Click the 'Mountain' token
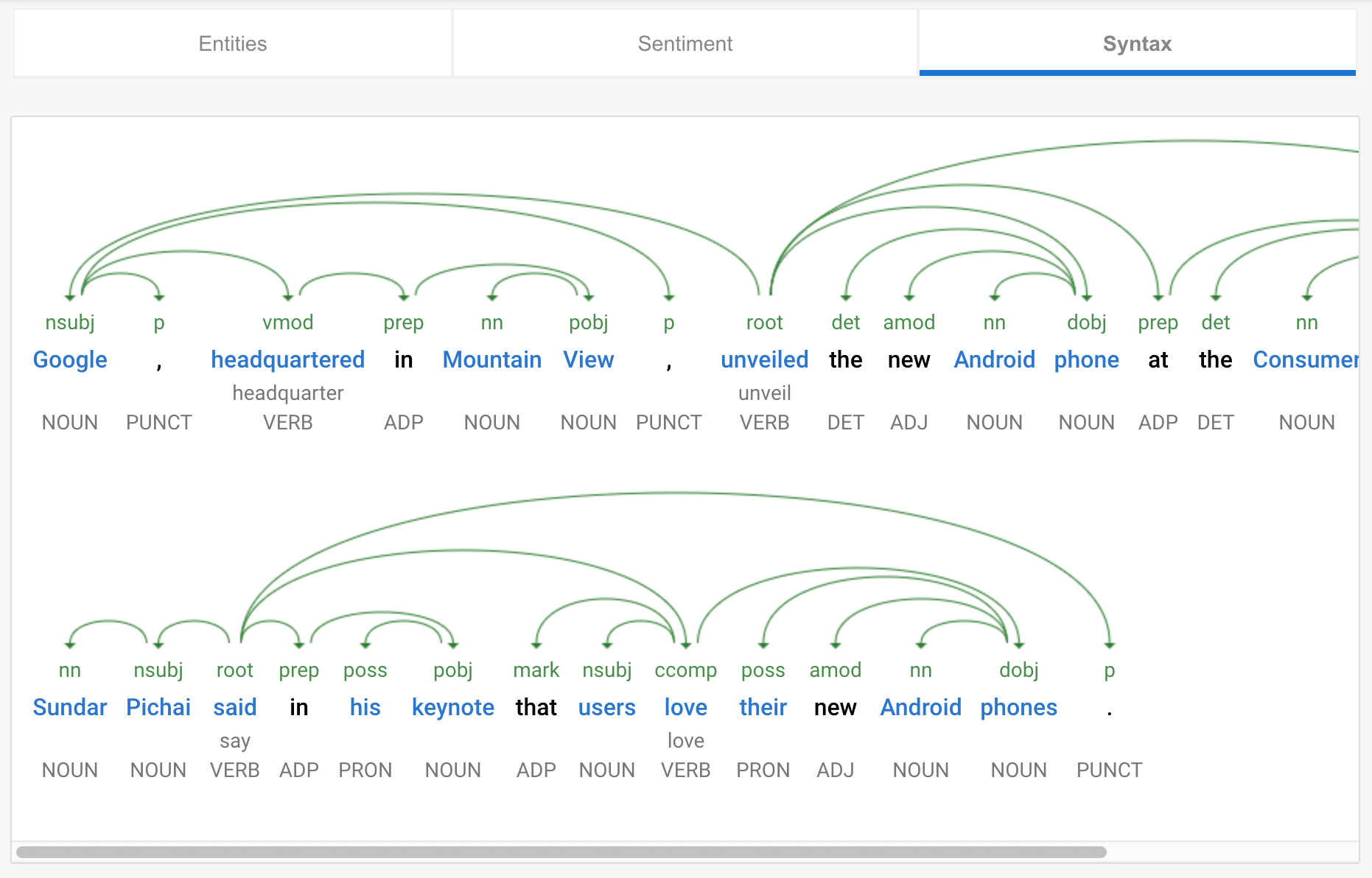Viewport: 1372px width, 878px height. click(492, 359)
